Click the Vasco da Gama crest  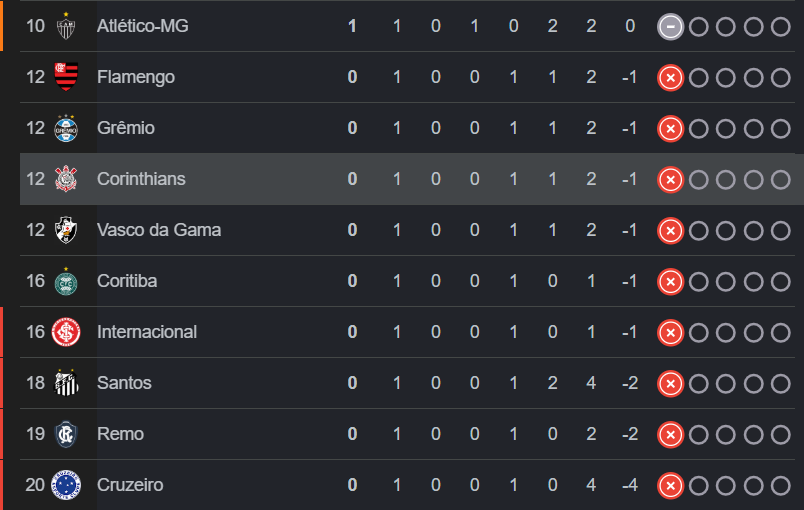click(66, 230)
